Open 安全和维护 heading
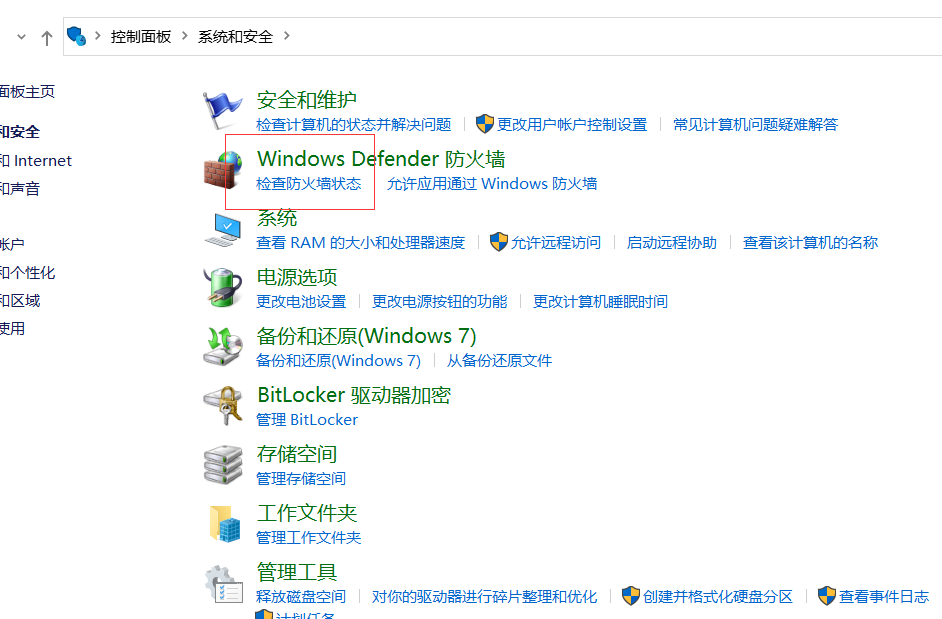Viewport: 942px width, 619px height. pyautogui.click(x=306, y=100)
